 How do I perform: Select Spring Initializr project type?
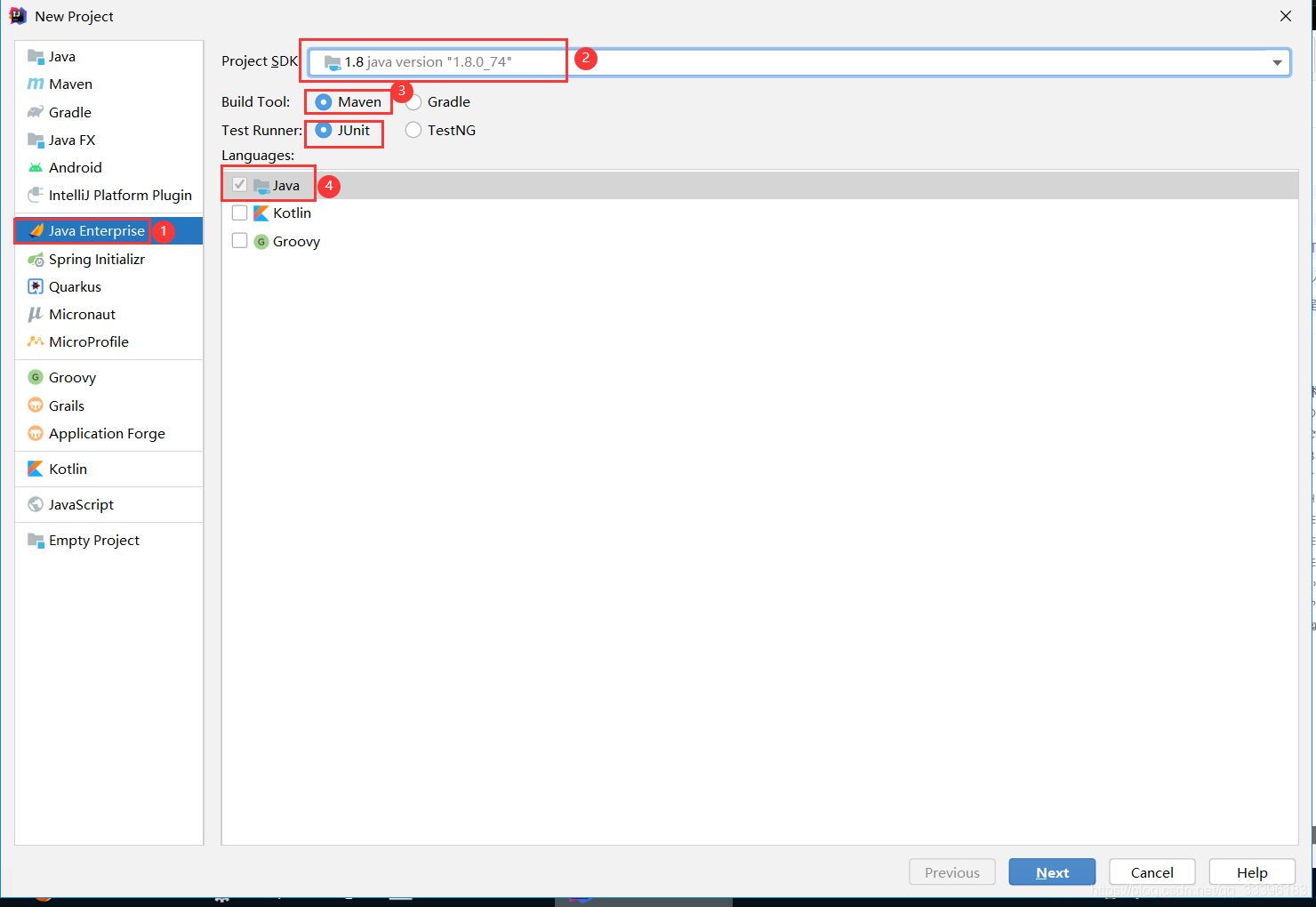108,259
